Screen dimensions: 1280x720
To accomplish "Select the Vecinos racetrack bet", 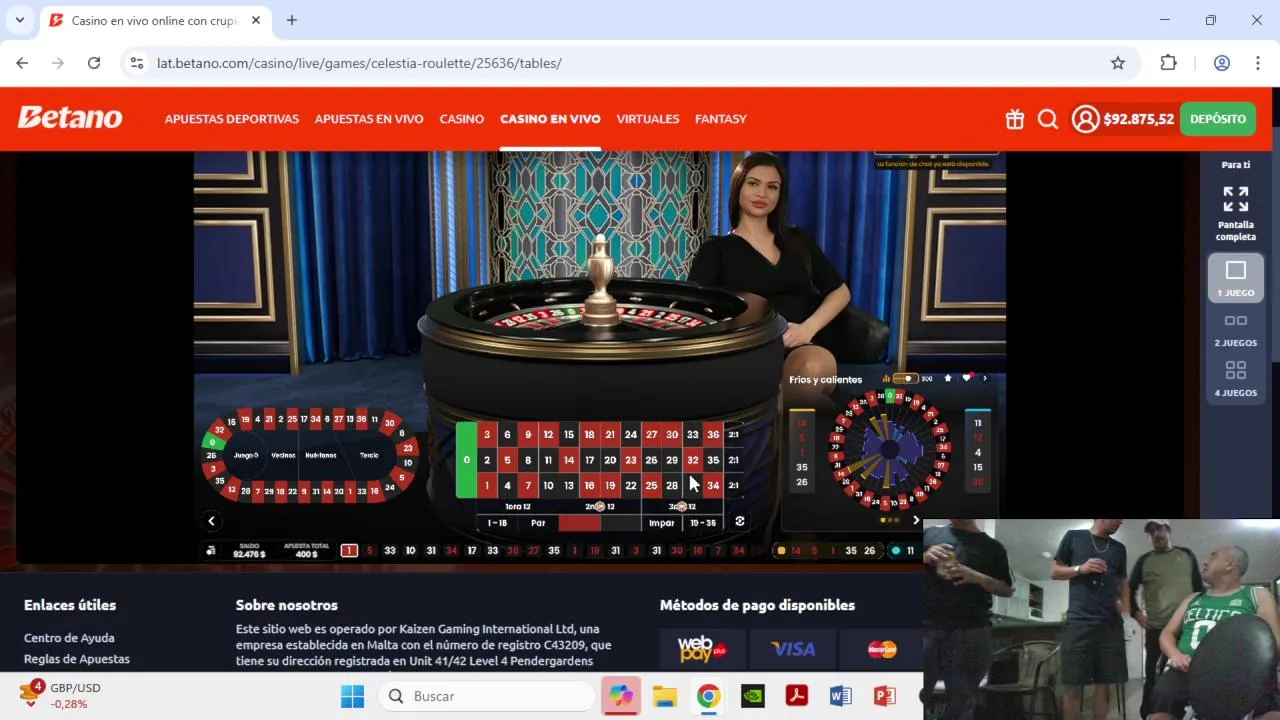I will click(284, 455).
